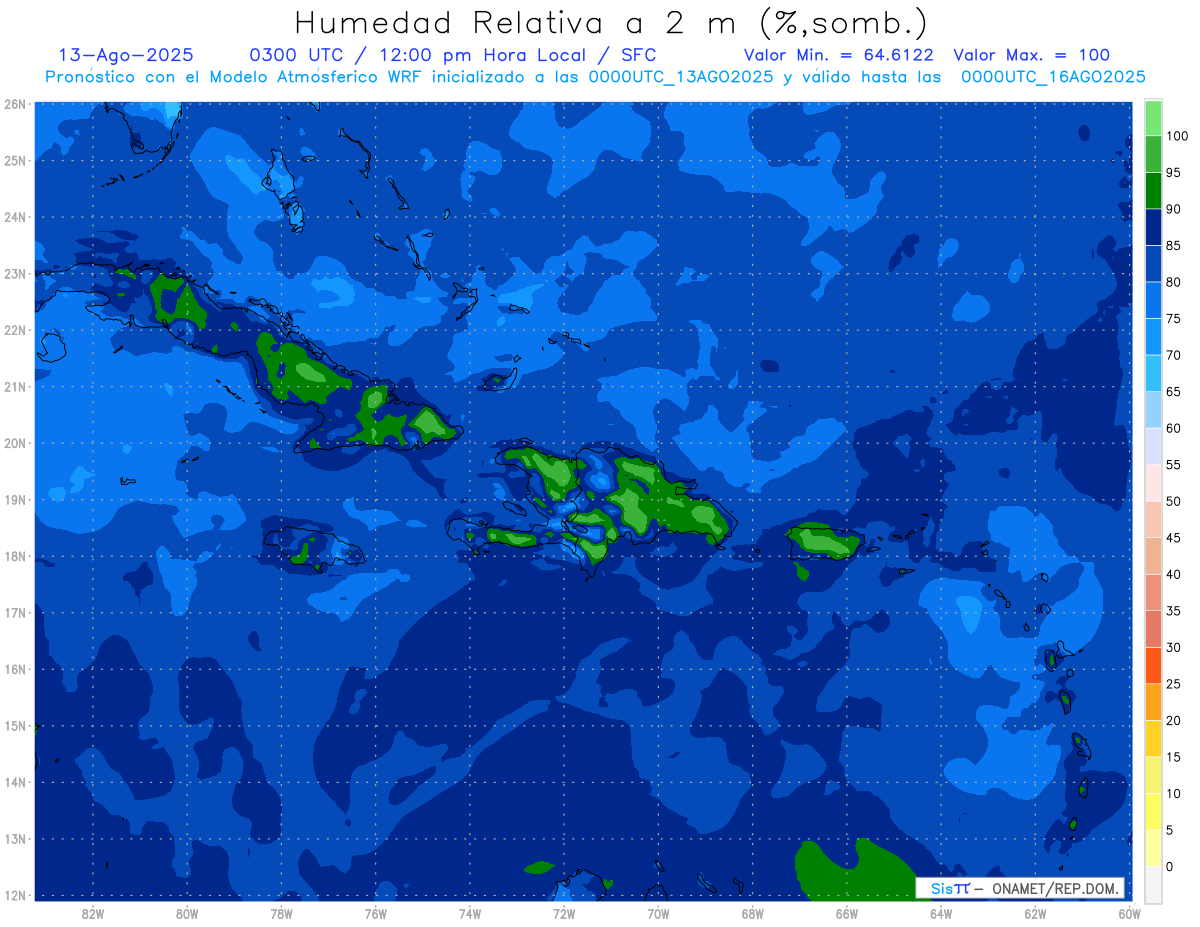The height and width of the screenshot is (927, 1200).
Task: Click the latitude label '22N'
Action: tap(15, 330)
